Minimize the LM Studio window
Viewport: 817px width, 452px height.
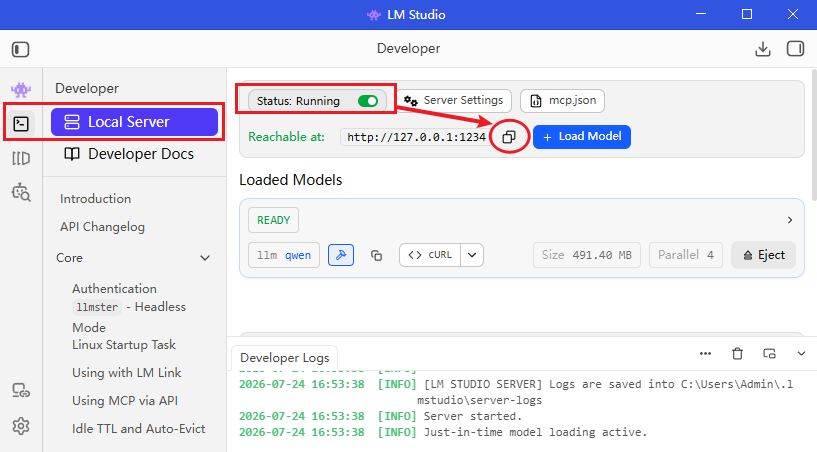pos(701,15)
